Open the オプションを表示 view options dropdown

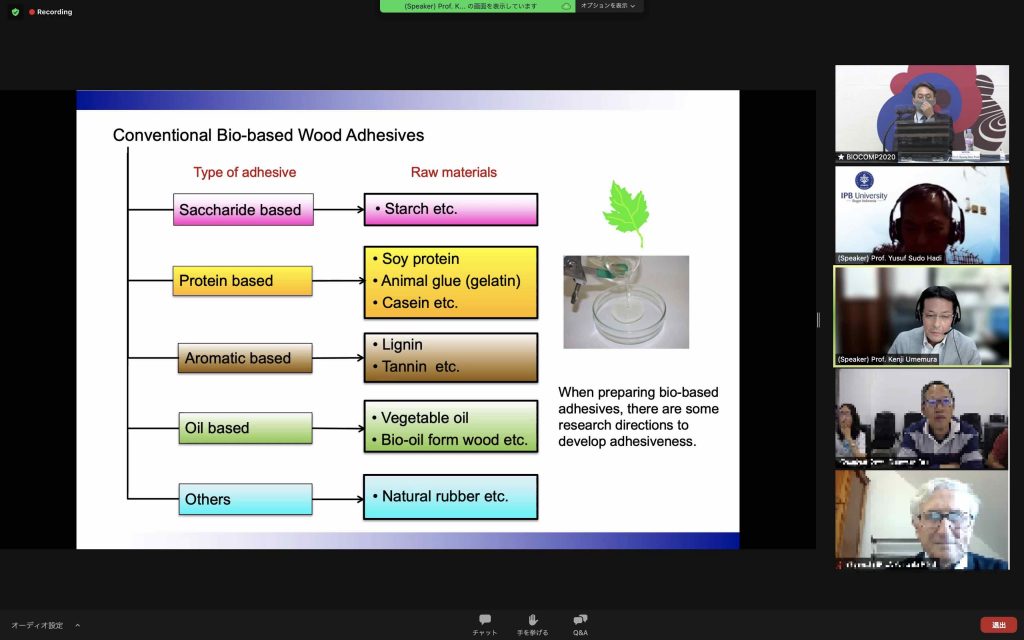[608, 6]
